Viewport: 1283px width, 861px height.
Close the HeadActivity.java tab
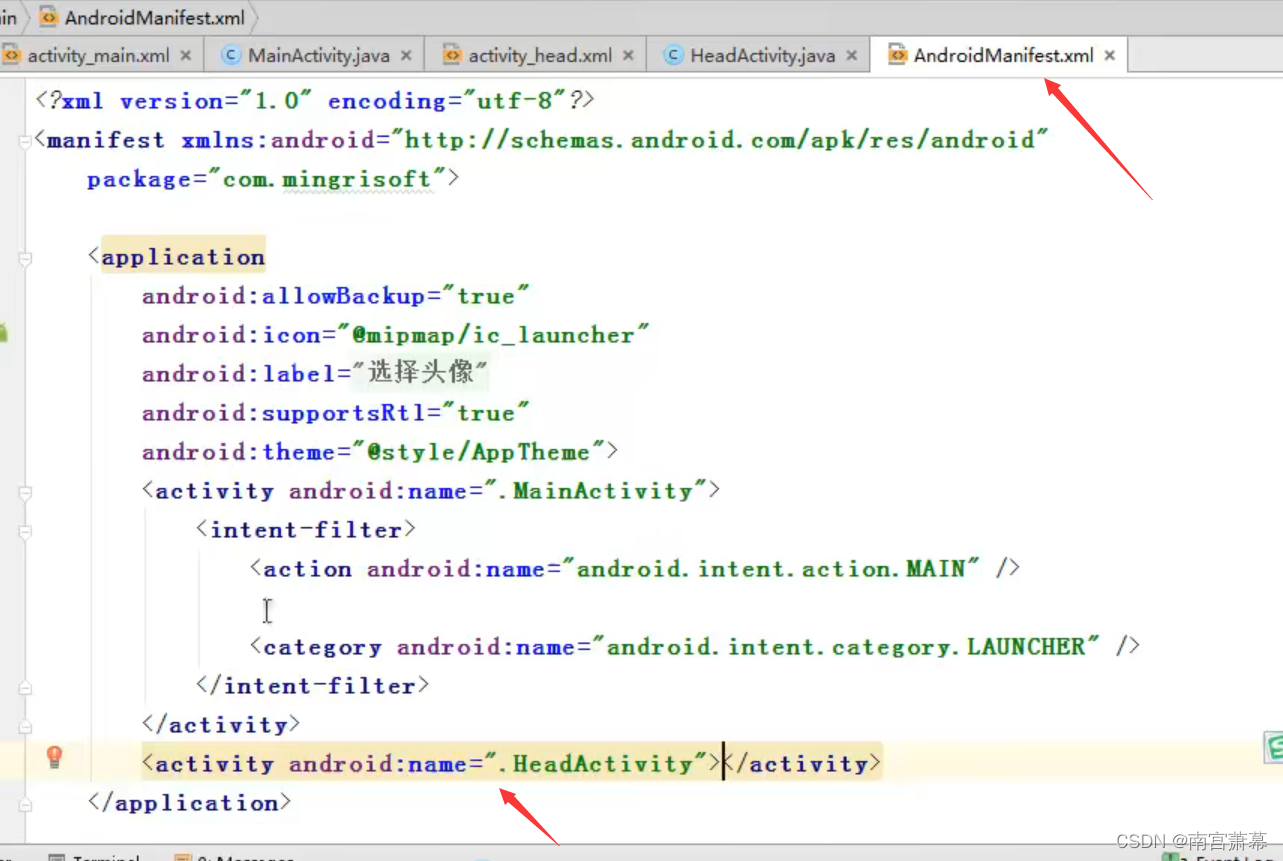[851, 56]
